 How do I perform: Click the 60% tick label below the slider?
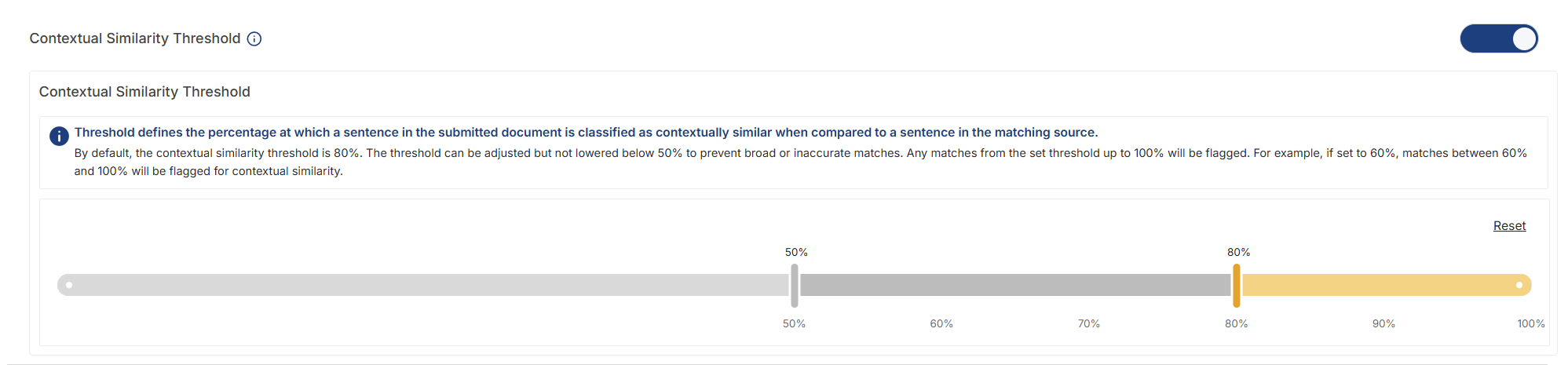tap(941, 323)
